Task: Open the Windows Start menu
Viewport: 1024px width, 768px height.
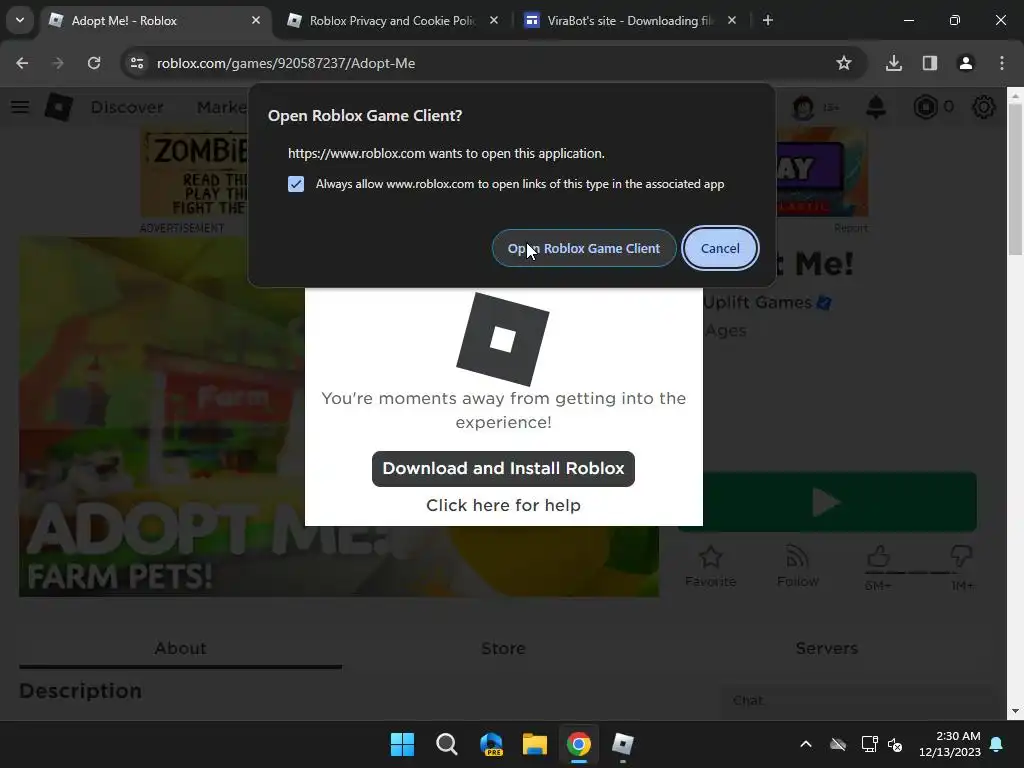Action: (402, 744)
